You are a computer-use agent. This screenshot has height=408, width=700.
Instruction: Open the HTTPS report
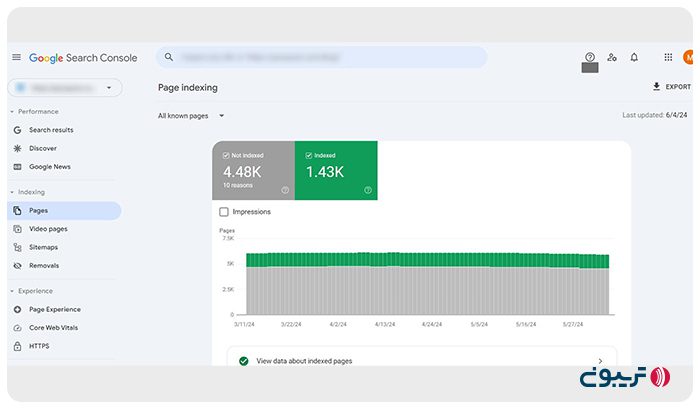click(39, 346)
